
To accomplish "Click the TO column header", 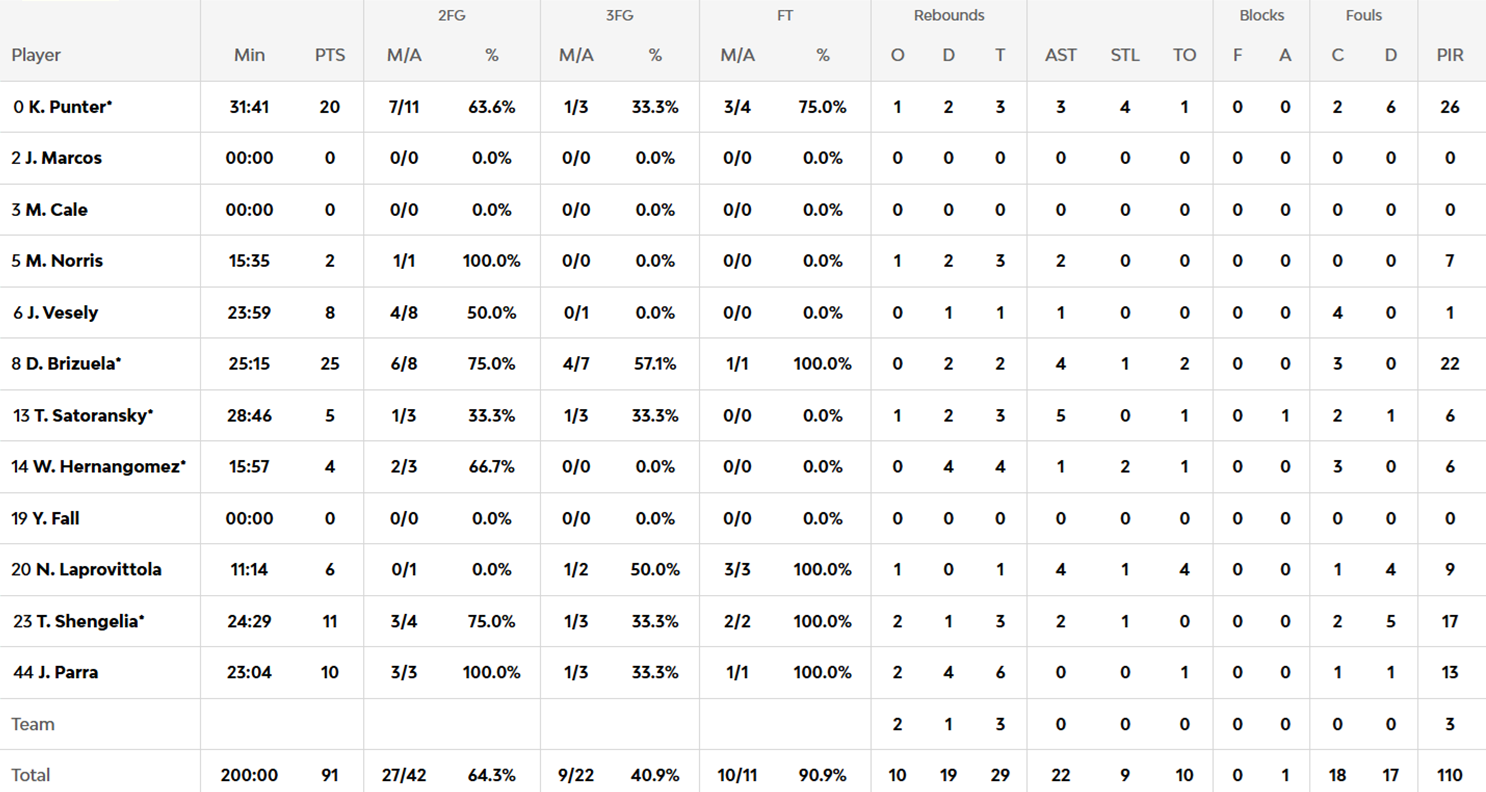I will click(1185, 56).
